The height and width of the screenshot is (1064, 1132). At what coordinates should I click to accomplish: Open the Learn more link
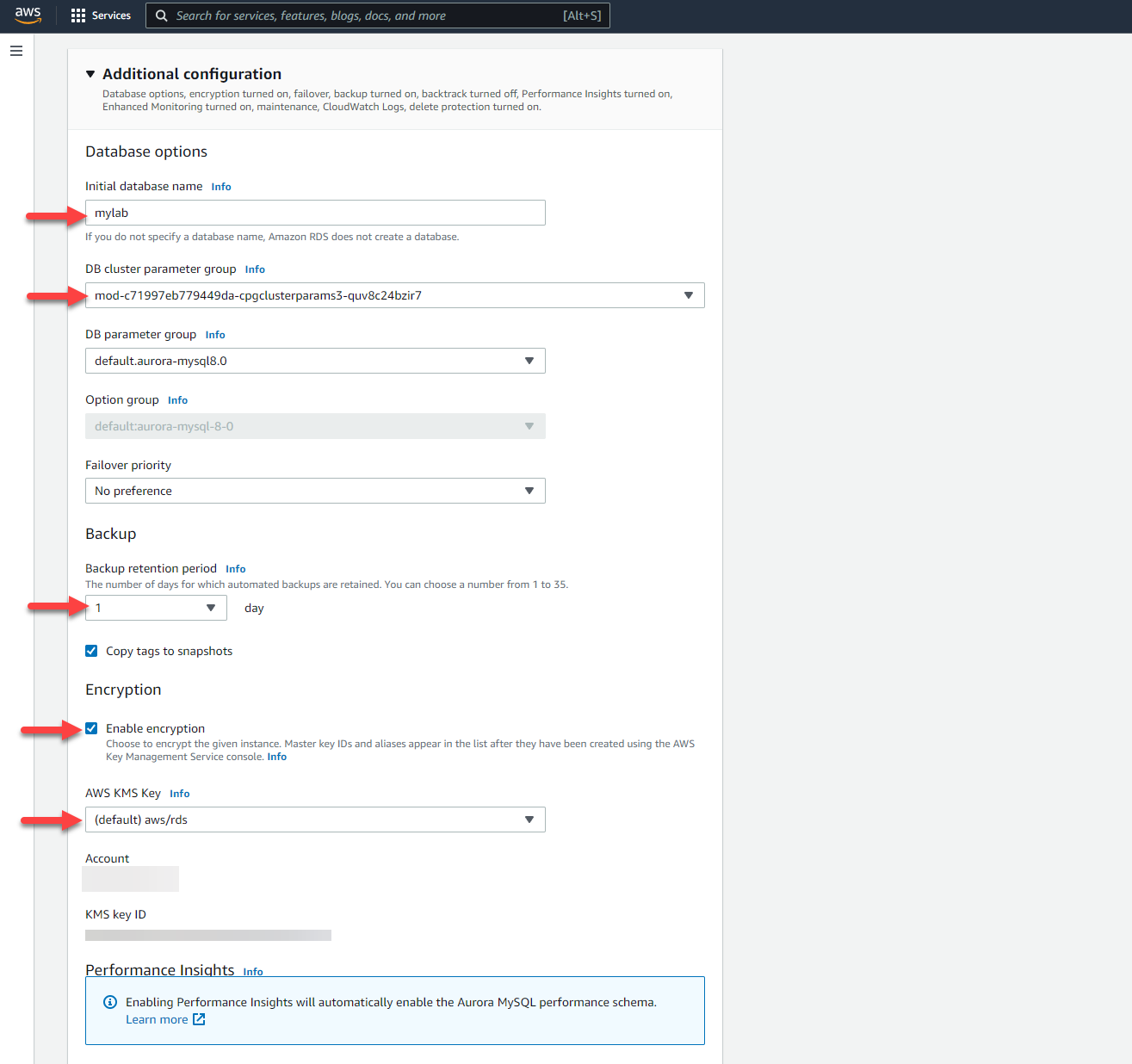[x=157, y=1019]
